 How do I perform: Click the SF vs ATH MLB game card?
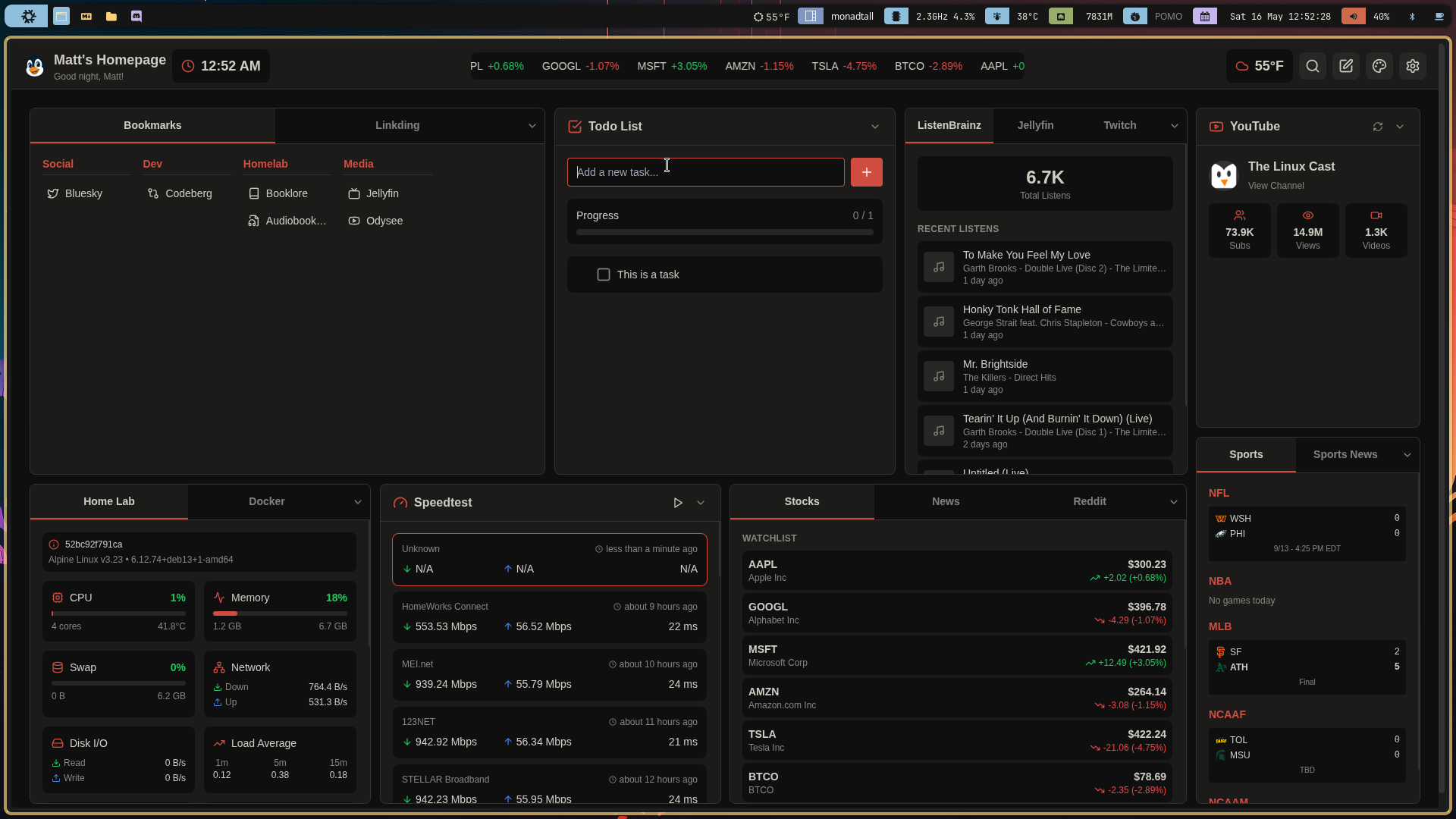click(1307, 667)
